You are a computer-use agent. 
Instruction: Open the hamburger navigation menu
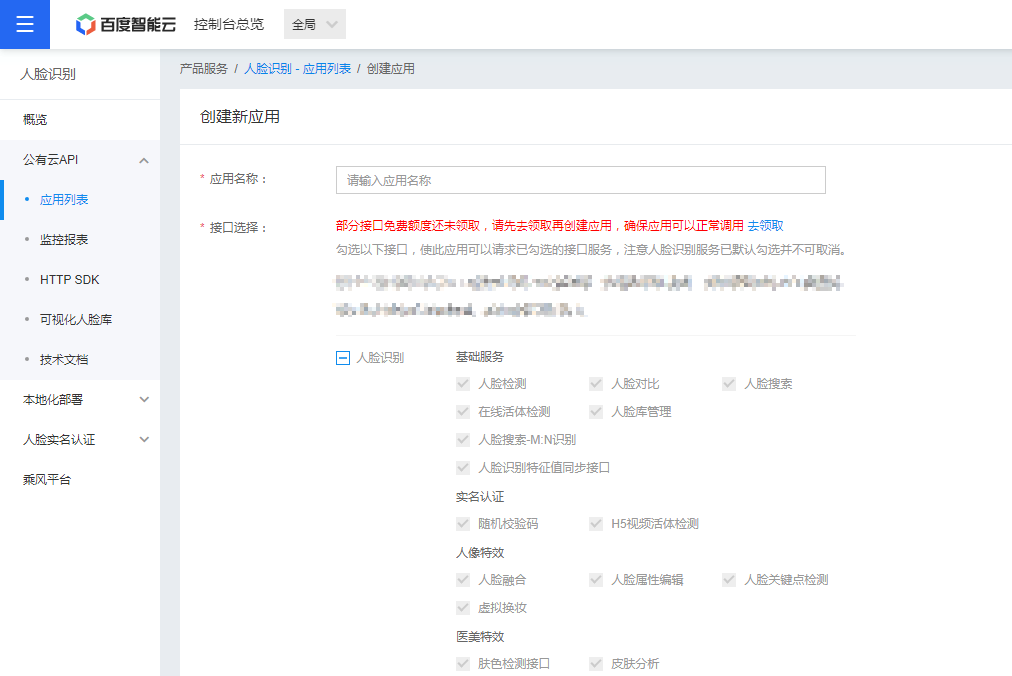25,25
